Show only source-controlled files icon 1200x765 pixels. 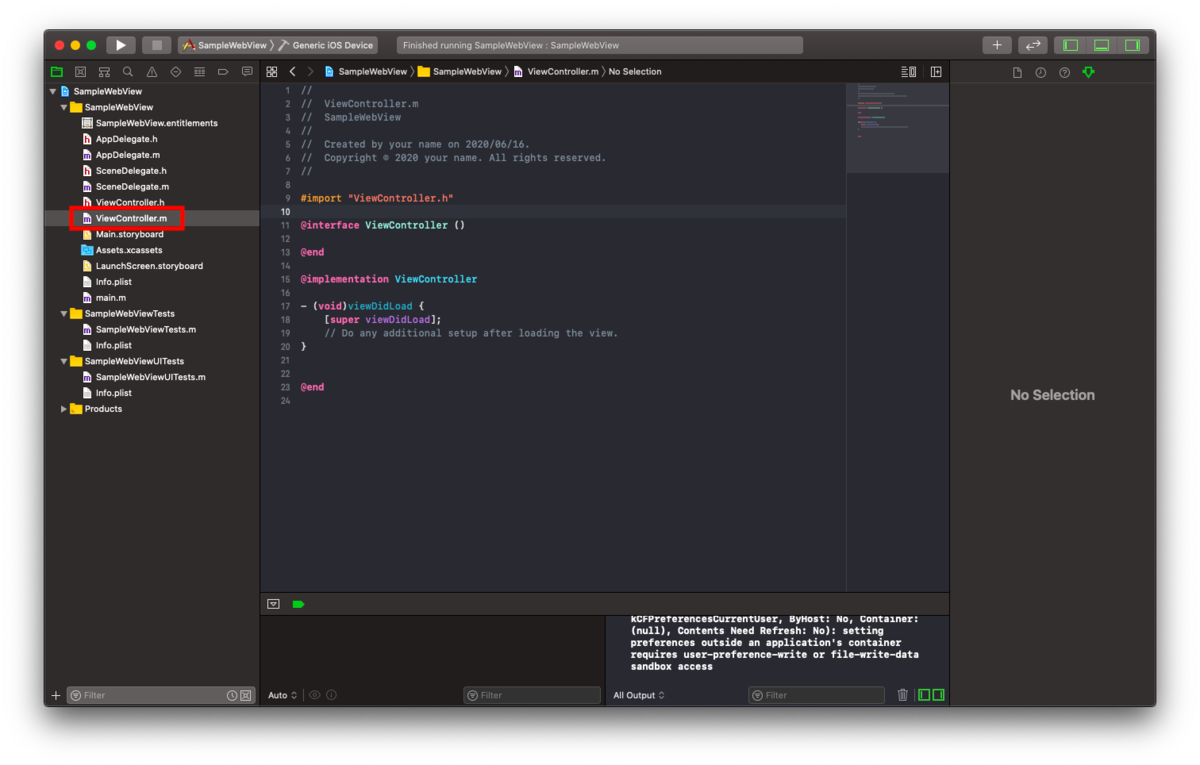coord(246,695)
